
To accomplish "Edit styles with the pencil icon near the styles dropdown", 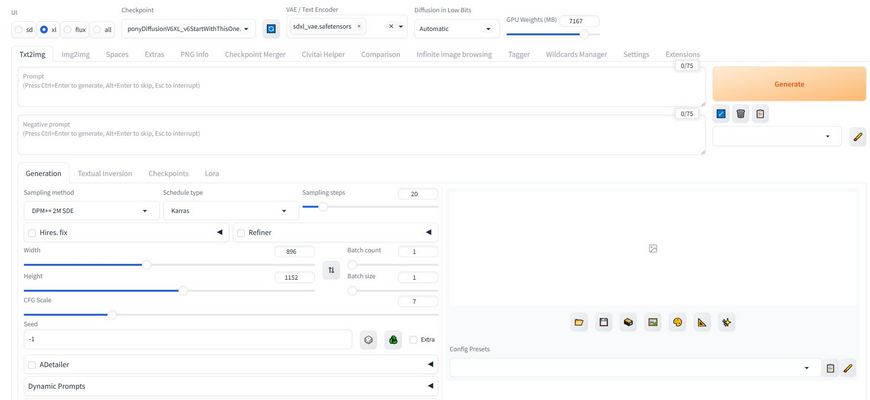I will point(857,136).
